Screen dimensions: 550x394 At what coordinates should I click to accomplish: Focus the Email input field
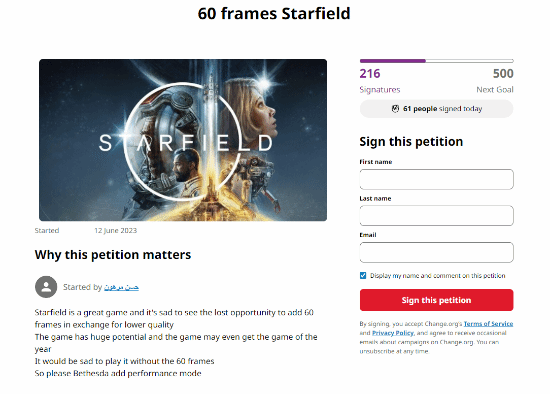436,252
